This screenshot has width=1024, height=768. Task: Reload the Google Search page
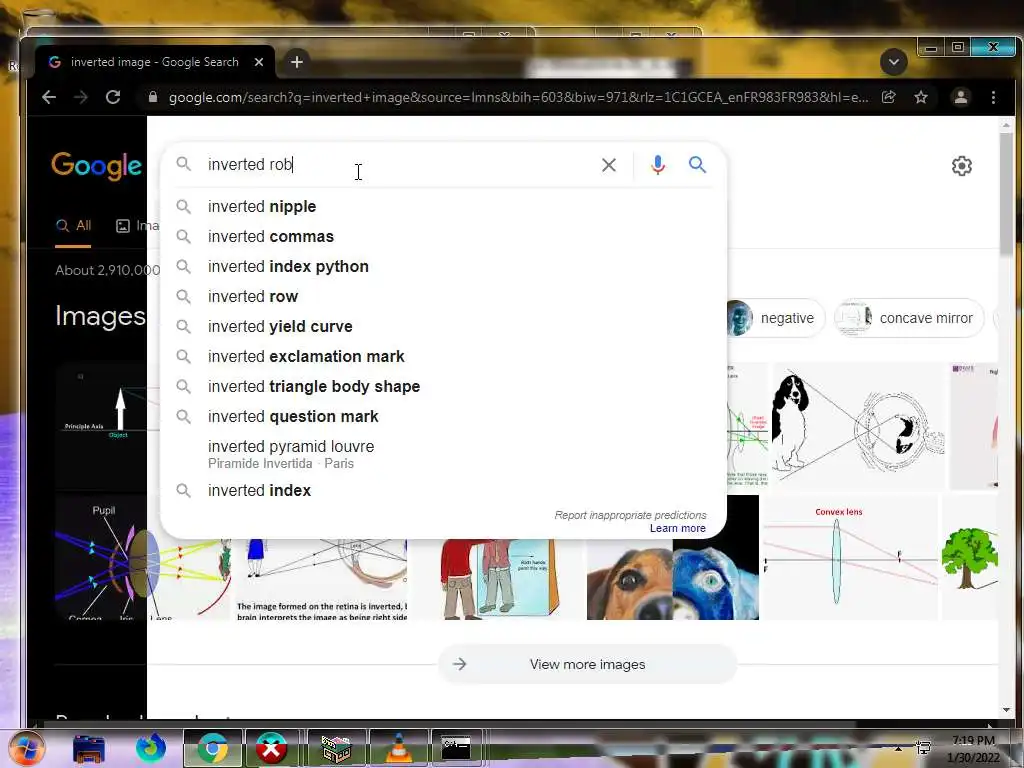point(113,97)
